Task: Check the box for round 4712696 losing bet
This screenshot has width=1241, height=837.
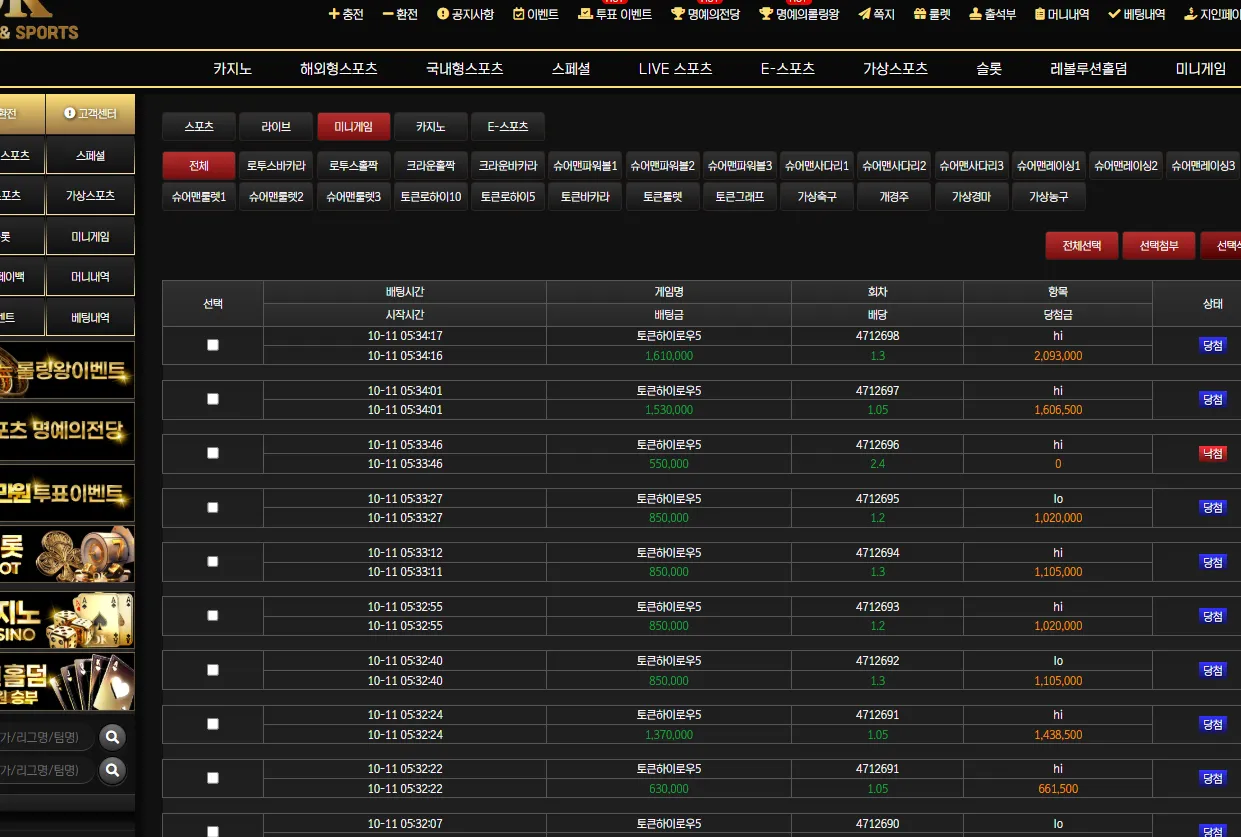Action: click(212, 453)
